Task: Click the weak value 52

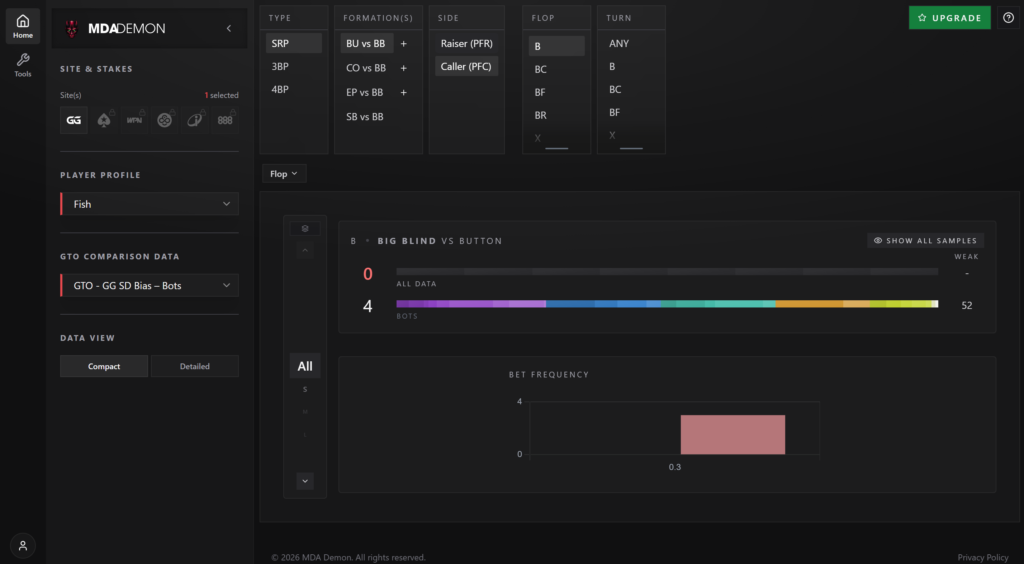Action: (x=967, y=305)
